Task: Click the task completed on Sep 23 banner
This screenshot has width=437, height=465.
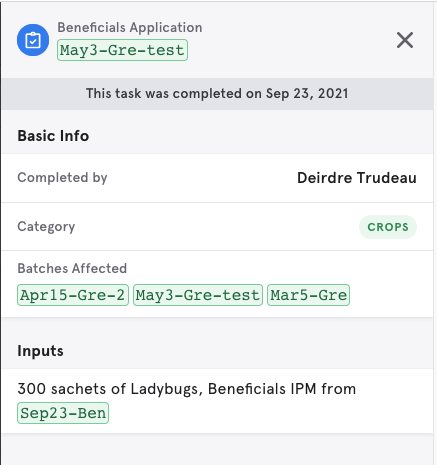Action: [x=217, y=94]
